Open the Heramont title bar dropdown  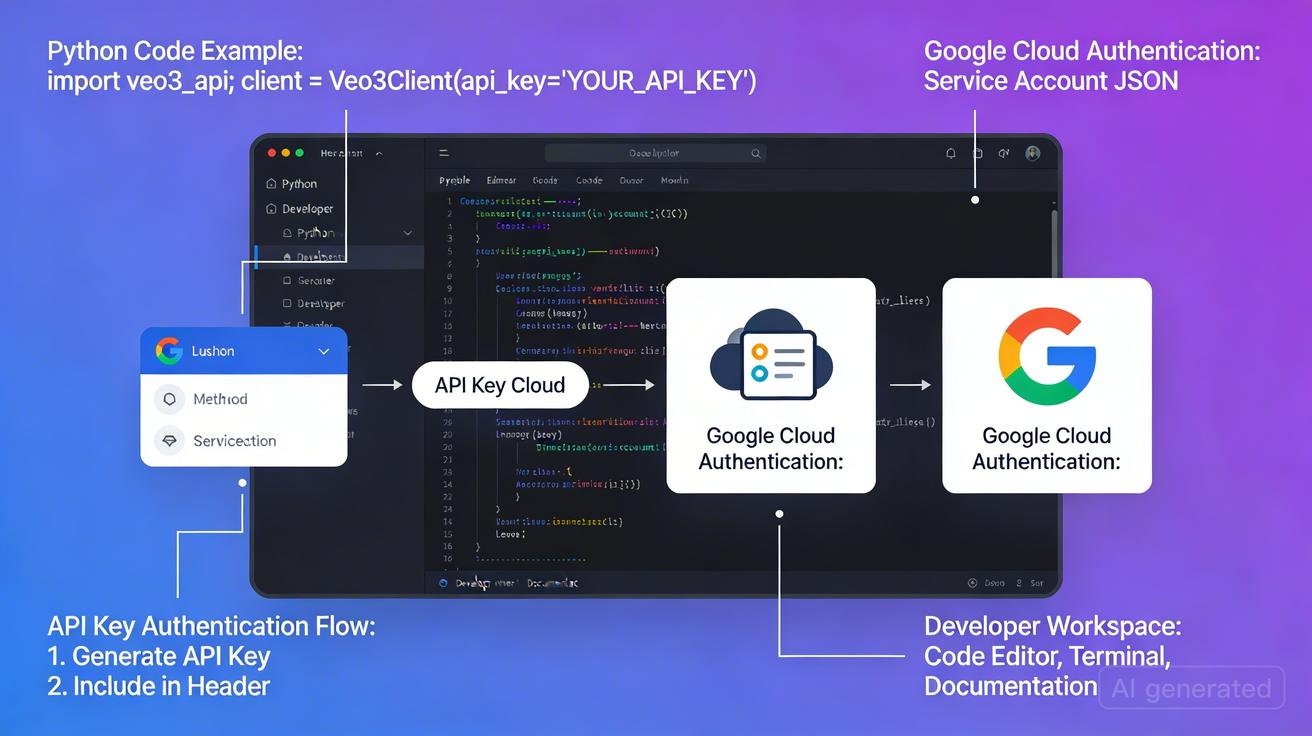pos(378,153)
